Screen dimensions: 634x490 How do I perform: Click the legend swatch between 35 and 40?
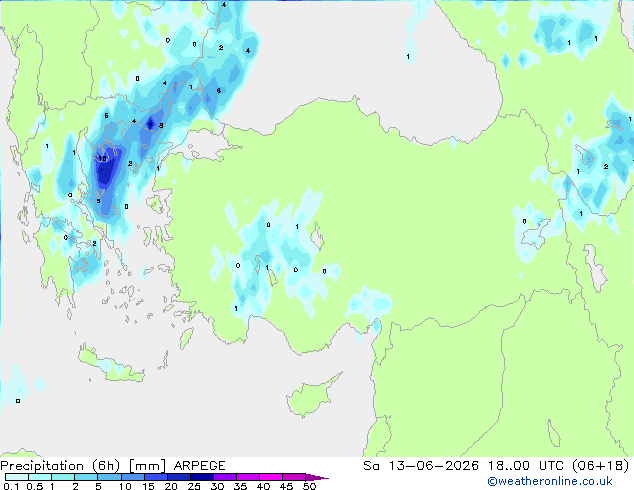(247, 477)
